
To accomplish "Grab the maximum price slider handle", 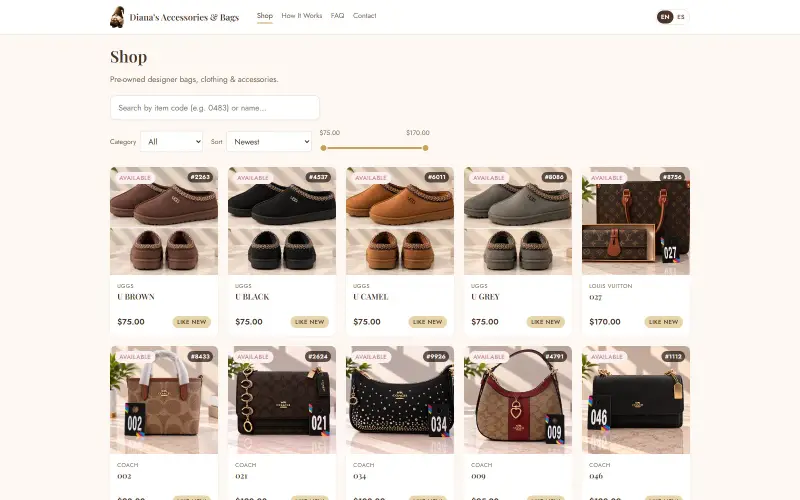I will (426, 148).
